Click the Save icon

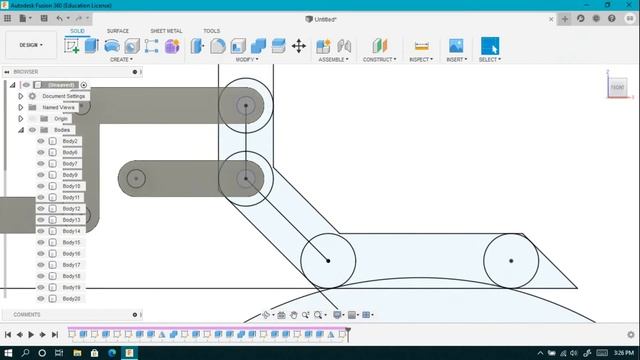pyautogui.click(x=44, y=18)
